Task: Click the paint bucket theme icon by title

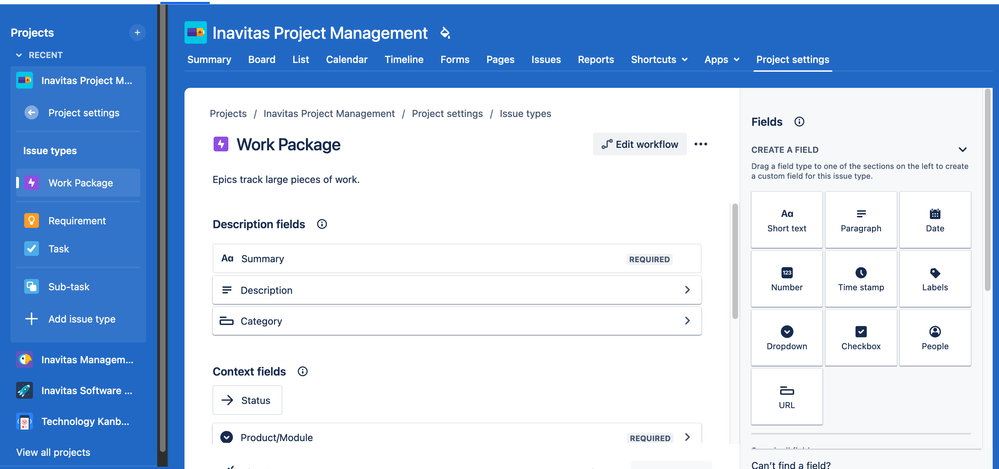Action: coord(445,33)
